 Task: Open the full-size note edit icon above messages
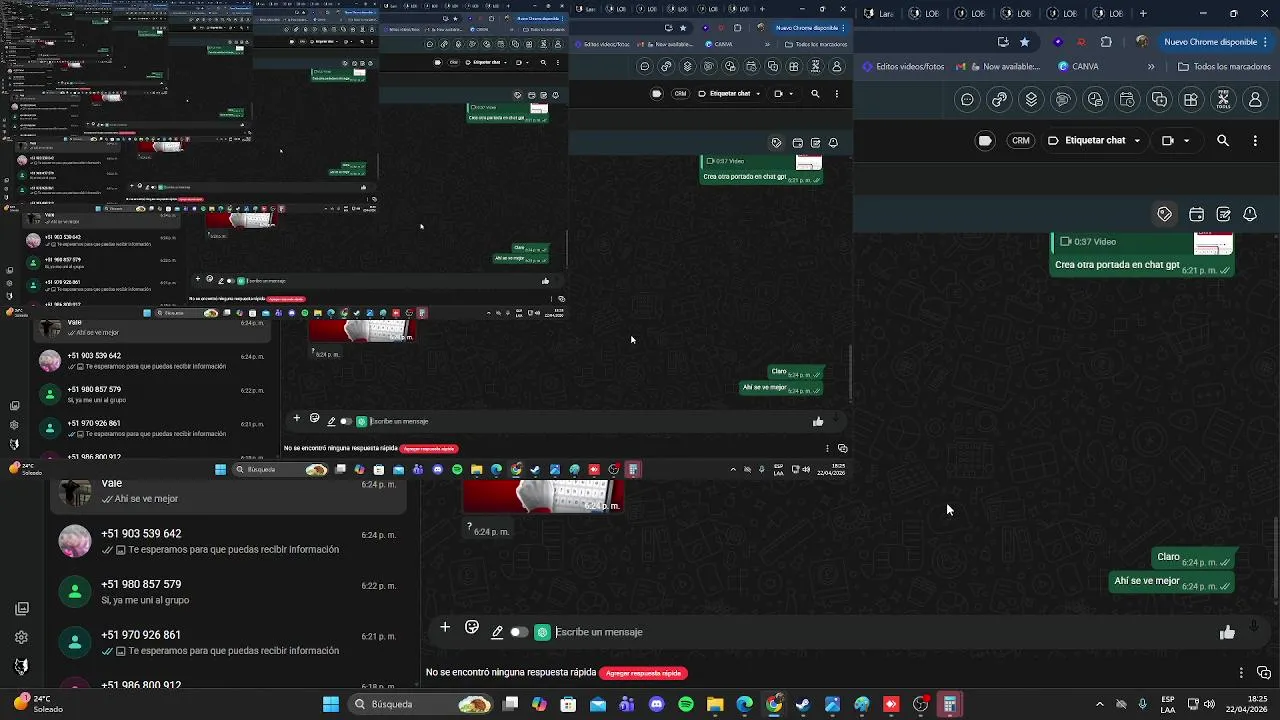pos(1223,214)
